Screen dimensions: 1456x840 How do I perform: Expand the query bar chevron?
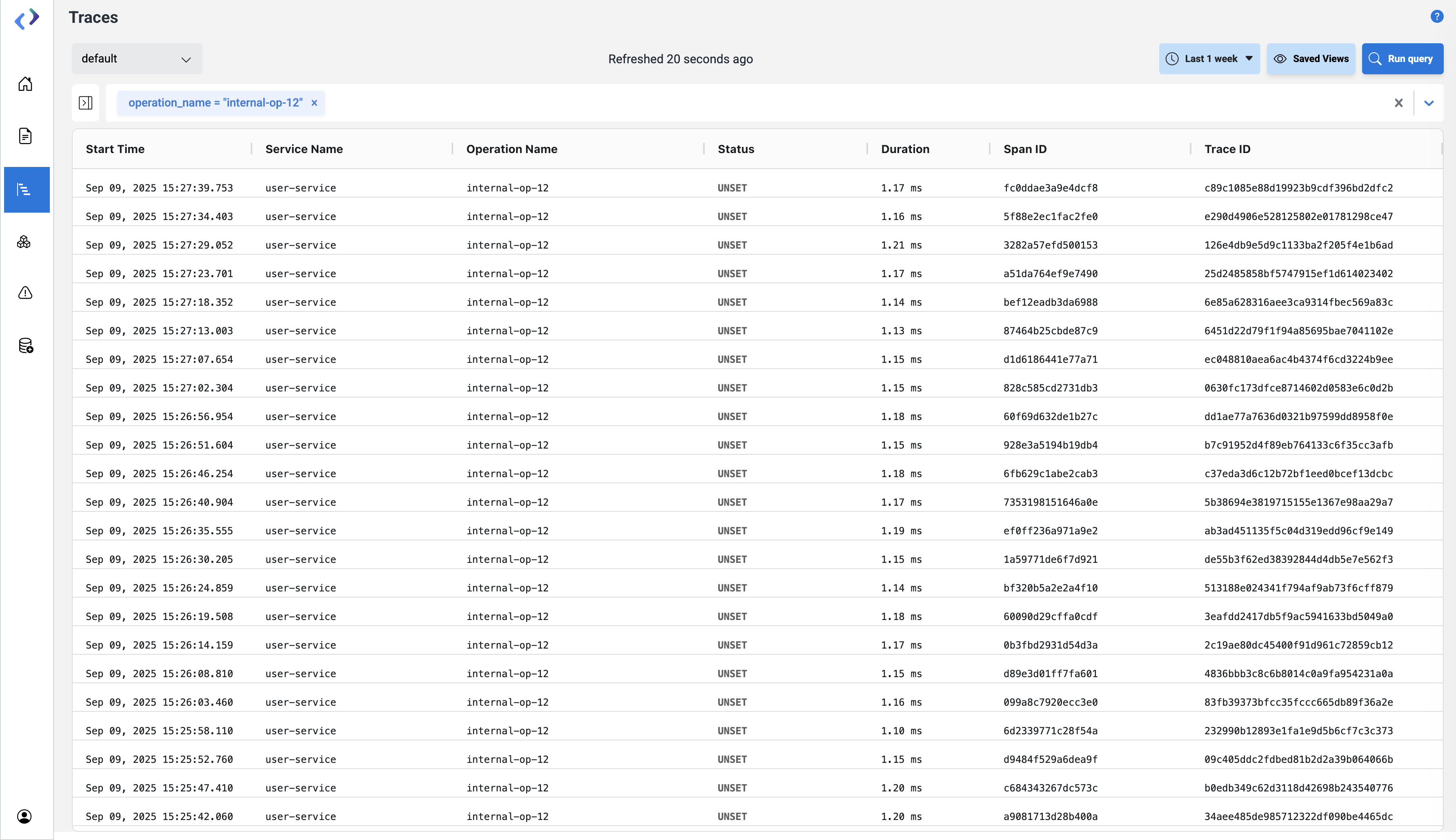1429,103
